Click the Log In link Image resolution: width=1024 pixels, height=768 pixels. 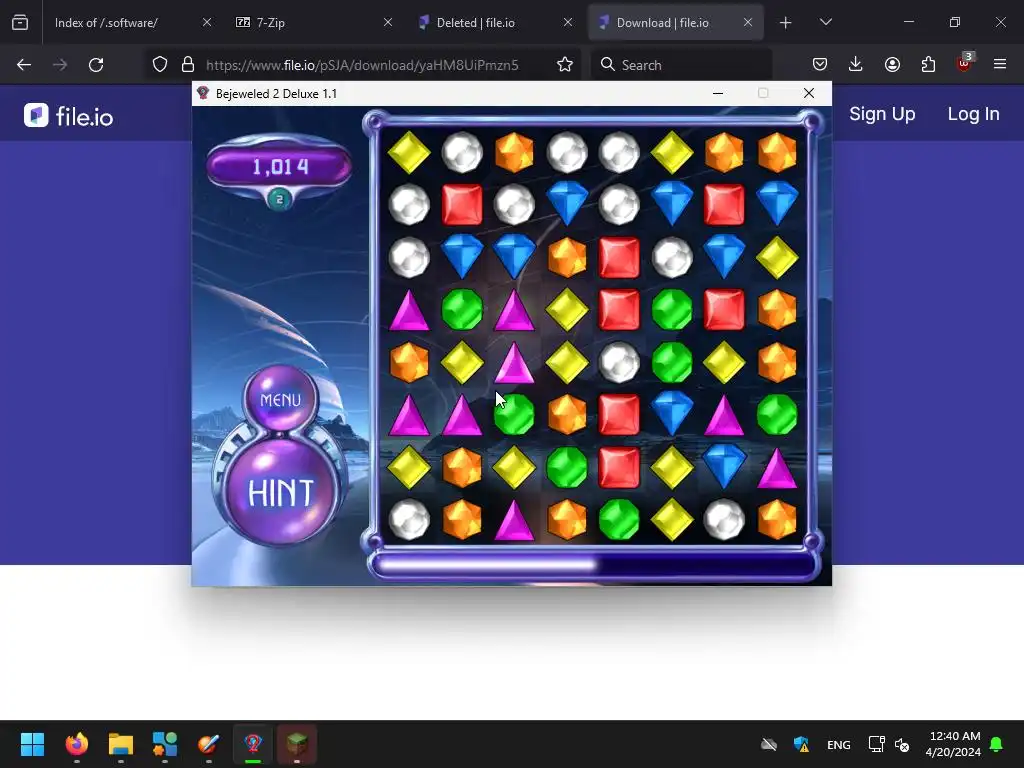[974, 114]
